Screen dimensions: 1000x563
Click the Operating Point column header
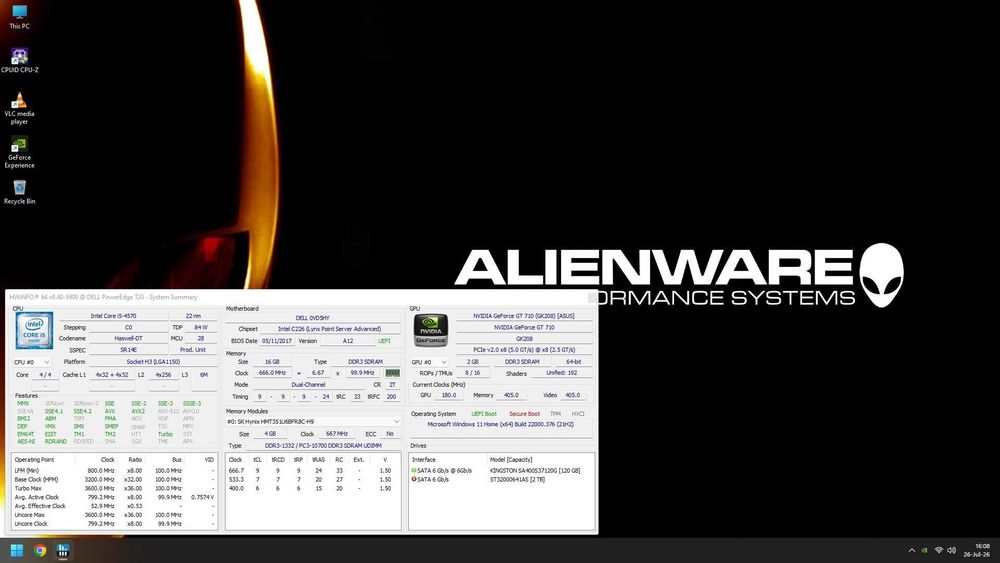click(x=34, y=460)
